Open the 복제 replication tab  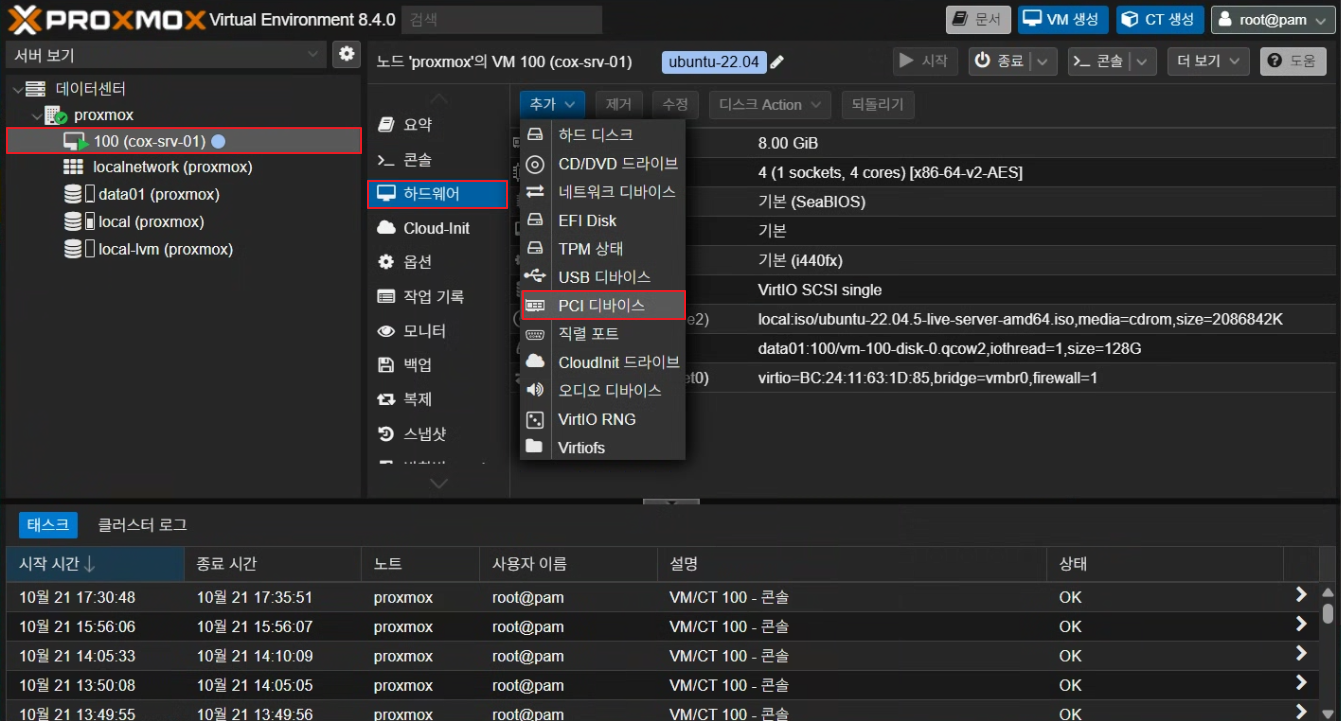point(437,399)
